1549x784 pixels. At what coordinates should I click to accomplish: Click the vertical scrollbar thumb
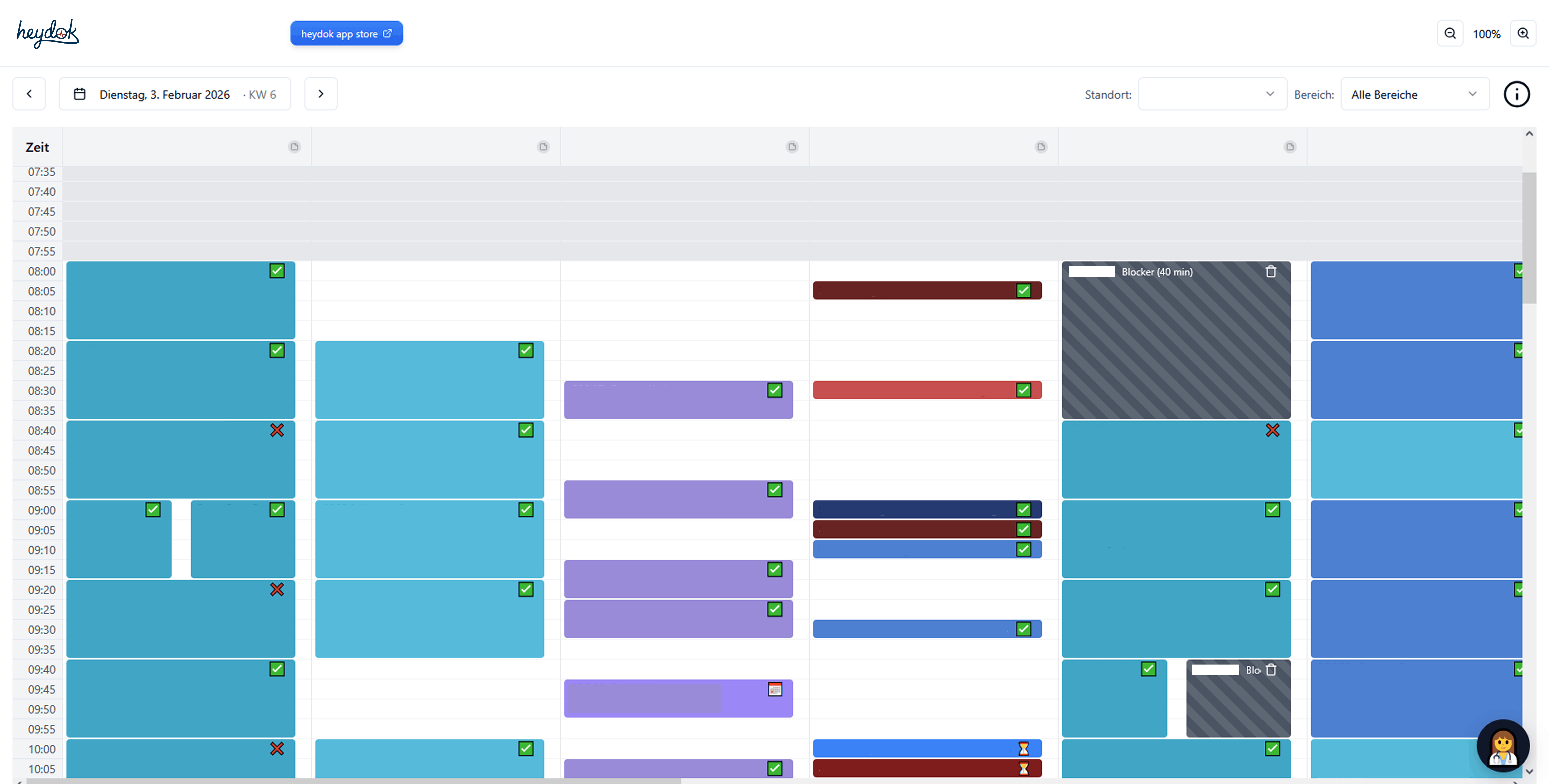click(1529, 238)
